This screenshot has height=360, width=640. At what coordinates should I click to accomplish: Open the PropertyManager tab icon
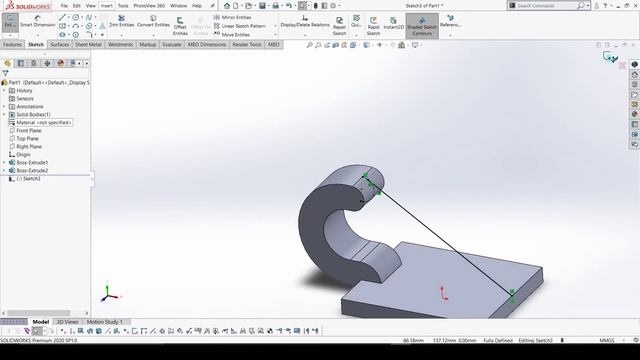[x=21, y=63]
